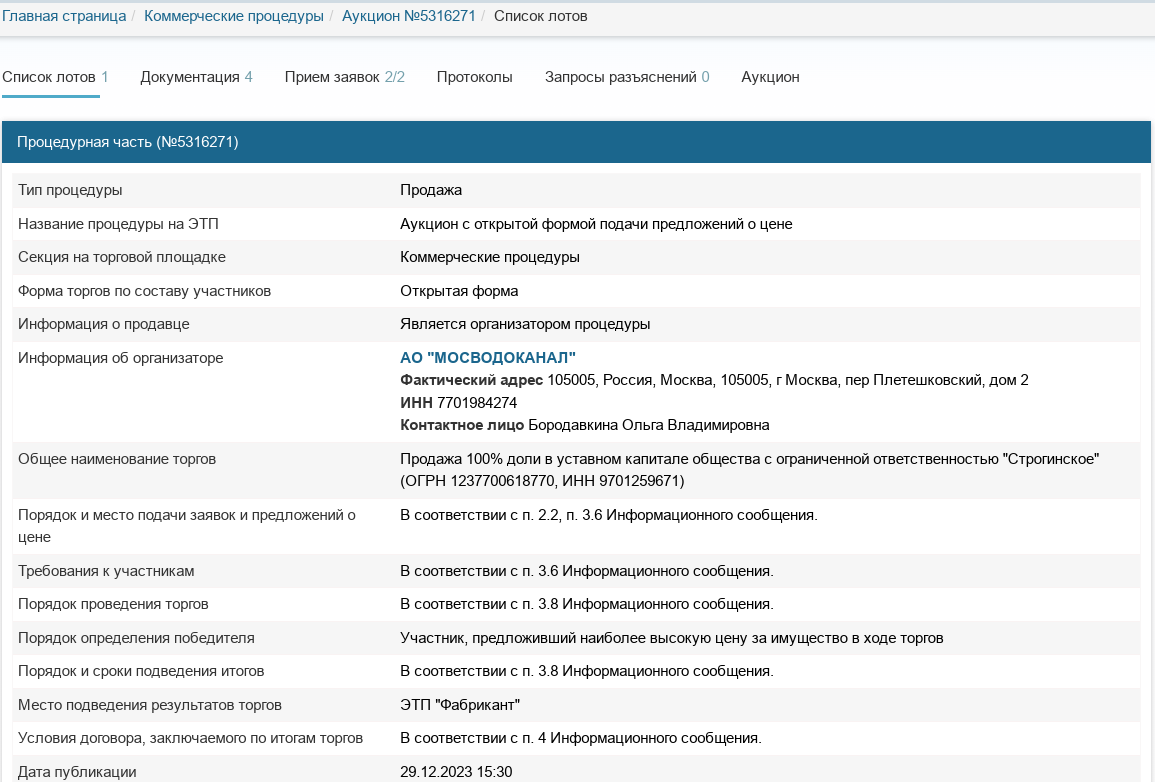Switch to the Документация tab
This screenshot has height=782, width=1155.
point(196,77)
